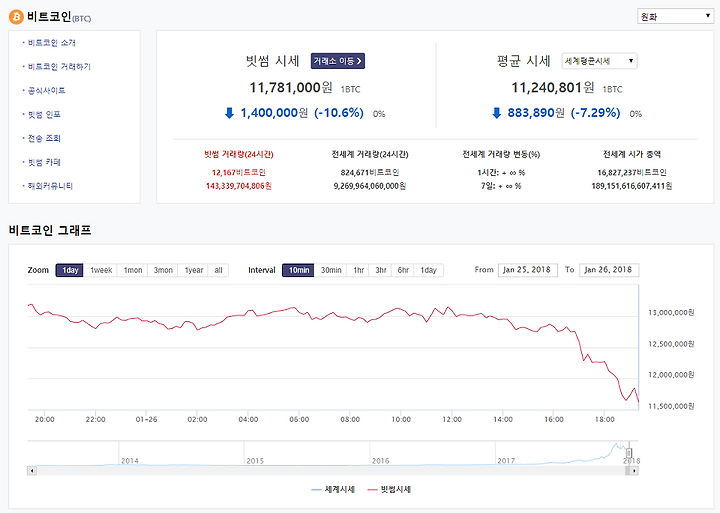This screenshot has width=720, height=513.
Task: Click the blue down arrow beside 1,400,000원
Action: click(229, 113)
